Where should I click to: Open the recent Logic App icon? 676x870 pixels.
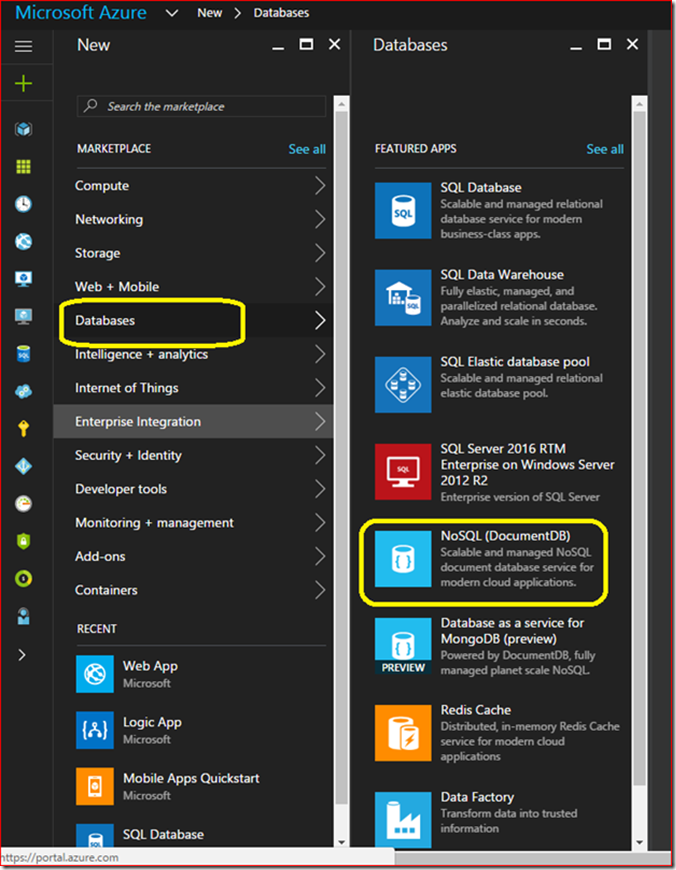95,730
